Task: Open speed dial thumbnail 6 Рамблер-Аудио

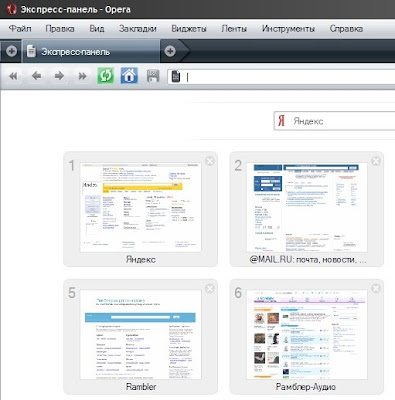Action: click(307, 334)
